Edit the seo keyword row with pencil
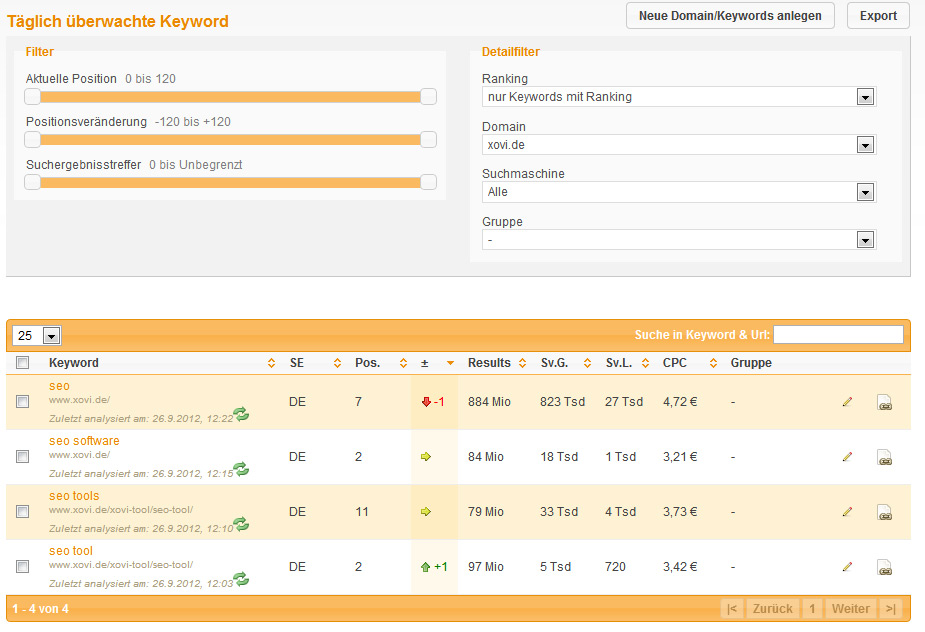 point(847,402)
